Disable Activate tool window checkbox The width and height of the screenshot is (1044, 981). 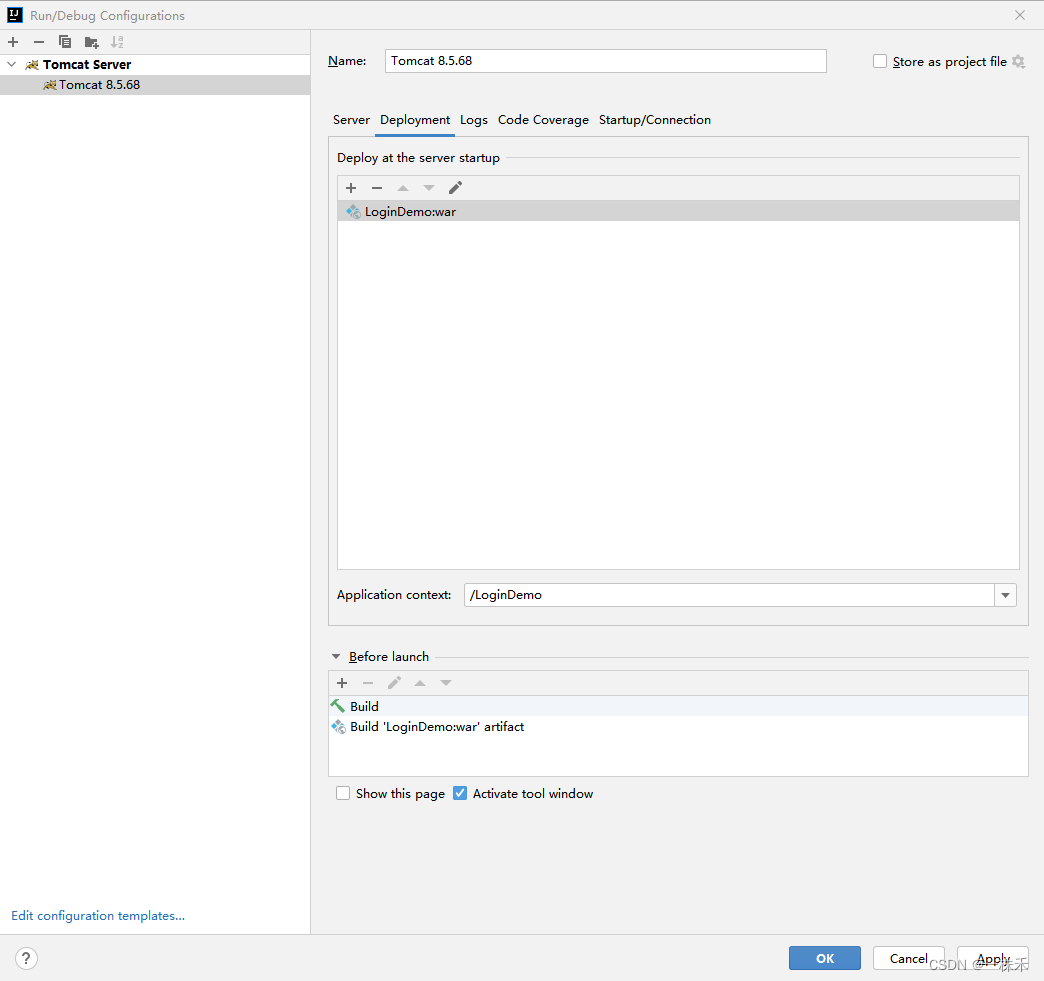pyautogui.click(x=459, y=793)
